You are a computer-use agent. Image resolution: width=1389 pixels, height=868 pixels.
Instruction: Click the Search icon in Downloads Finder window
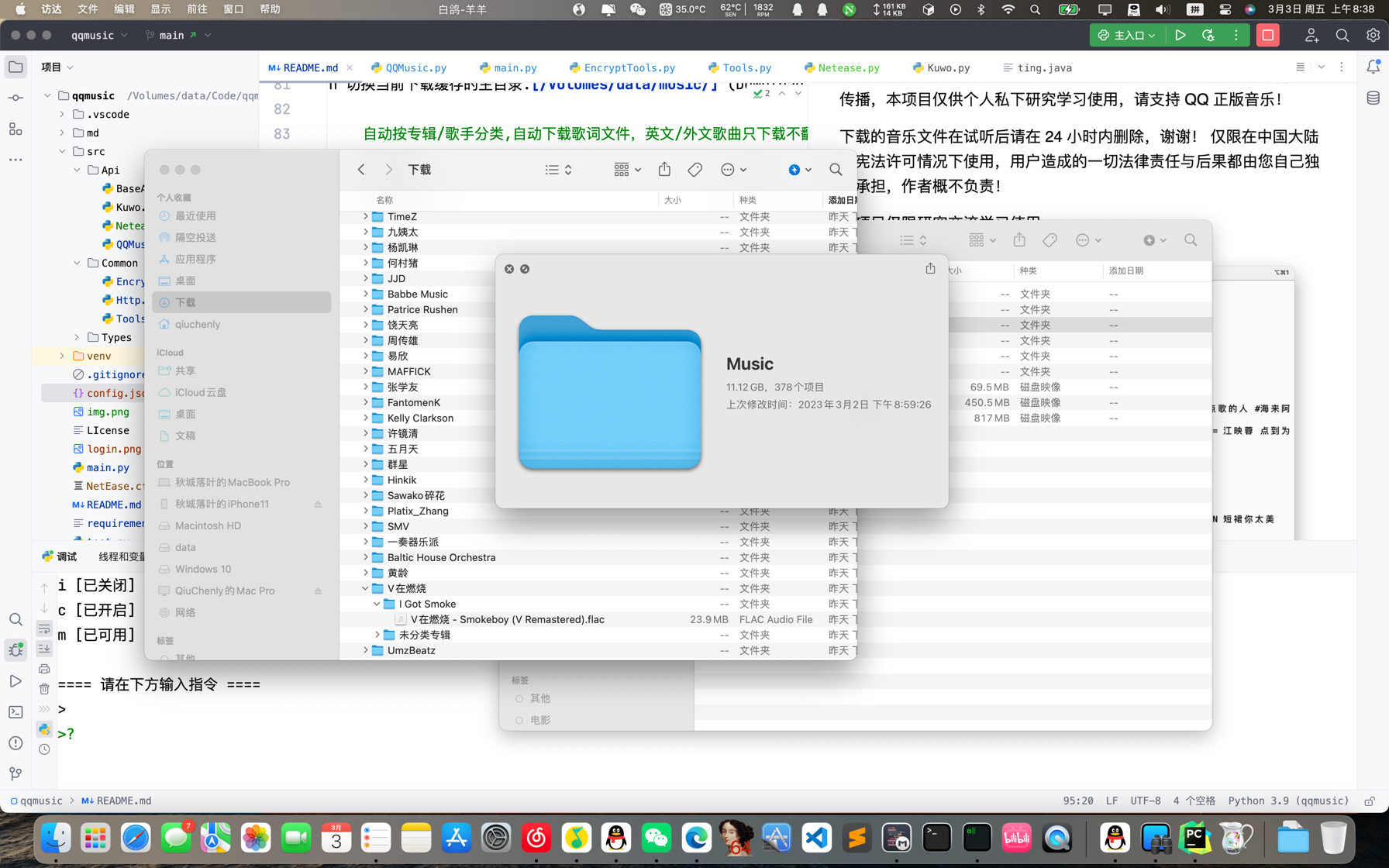[x=835, y=169]
